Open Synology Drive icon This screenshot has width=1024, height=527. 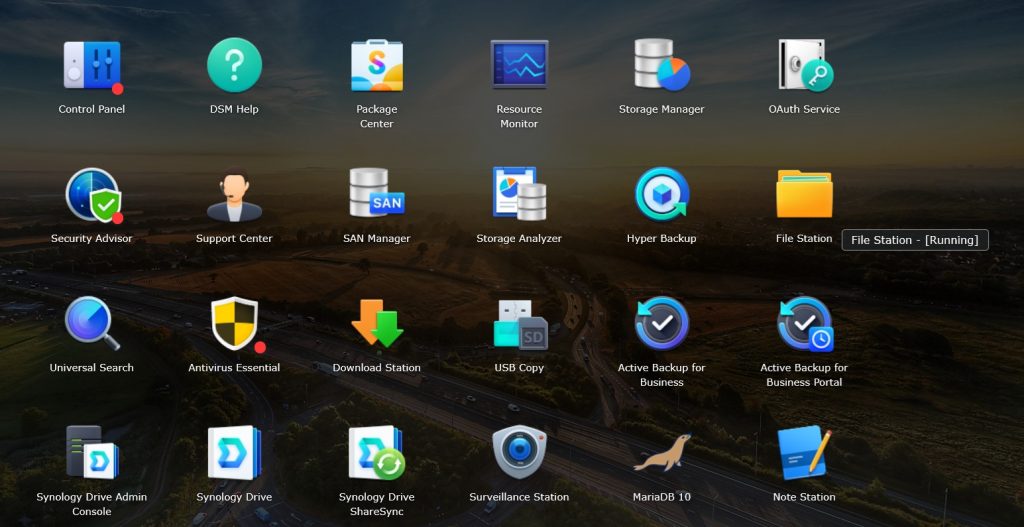coord(234,453)
